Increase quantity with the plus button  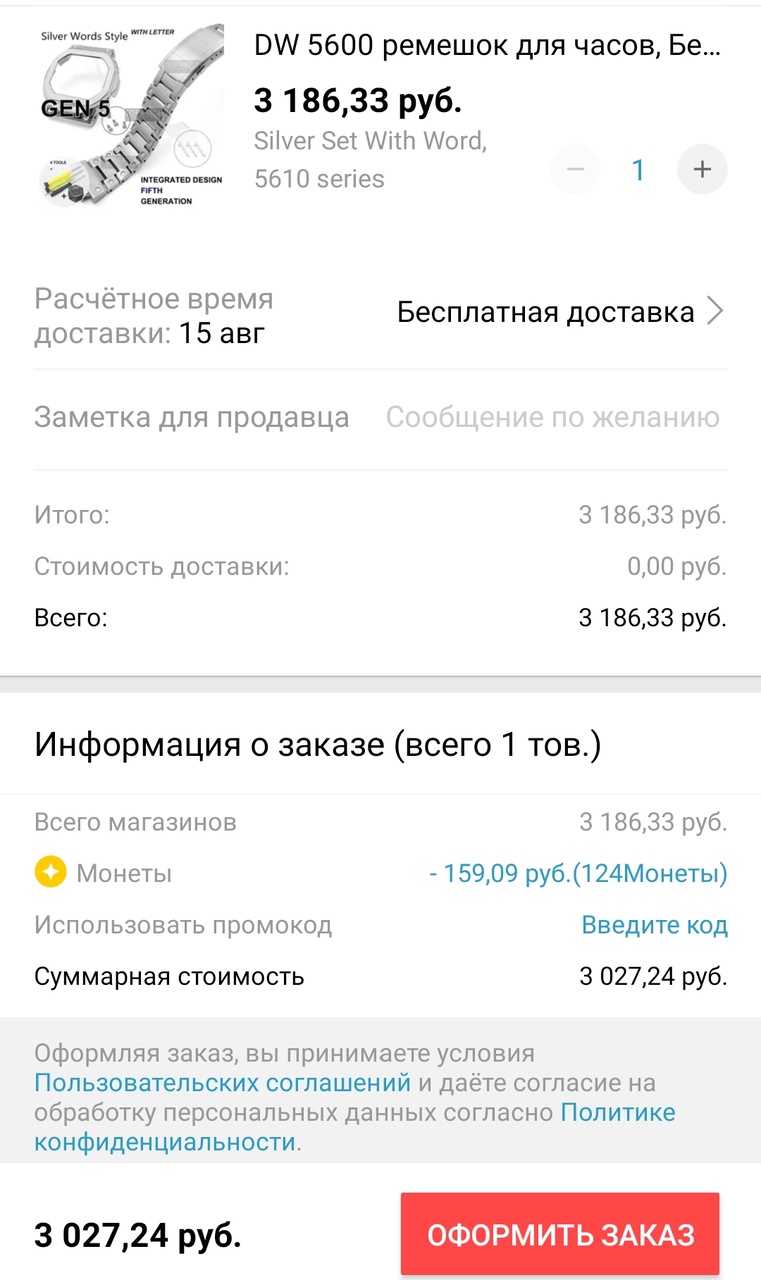point(702,170)
